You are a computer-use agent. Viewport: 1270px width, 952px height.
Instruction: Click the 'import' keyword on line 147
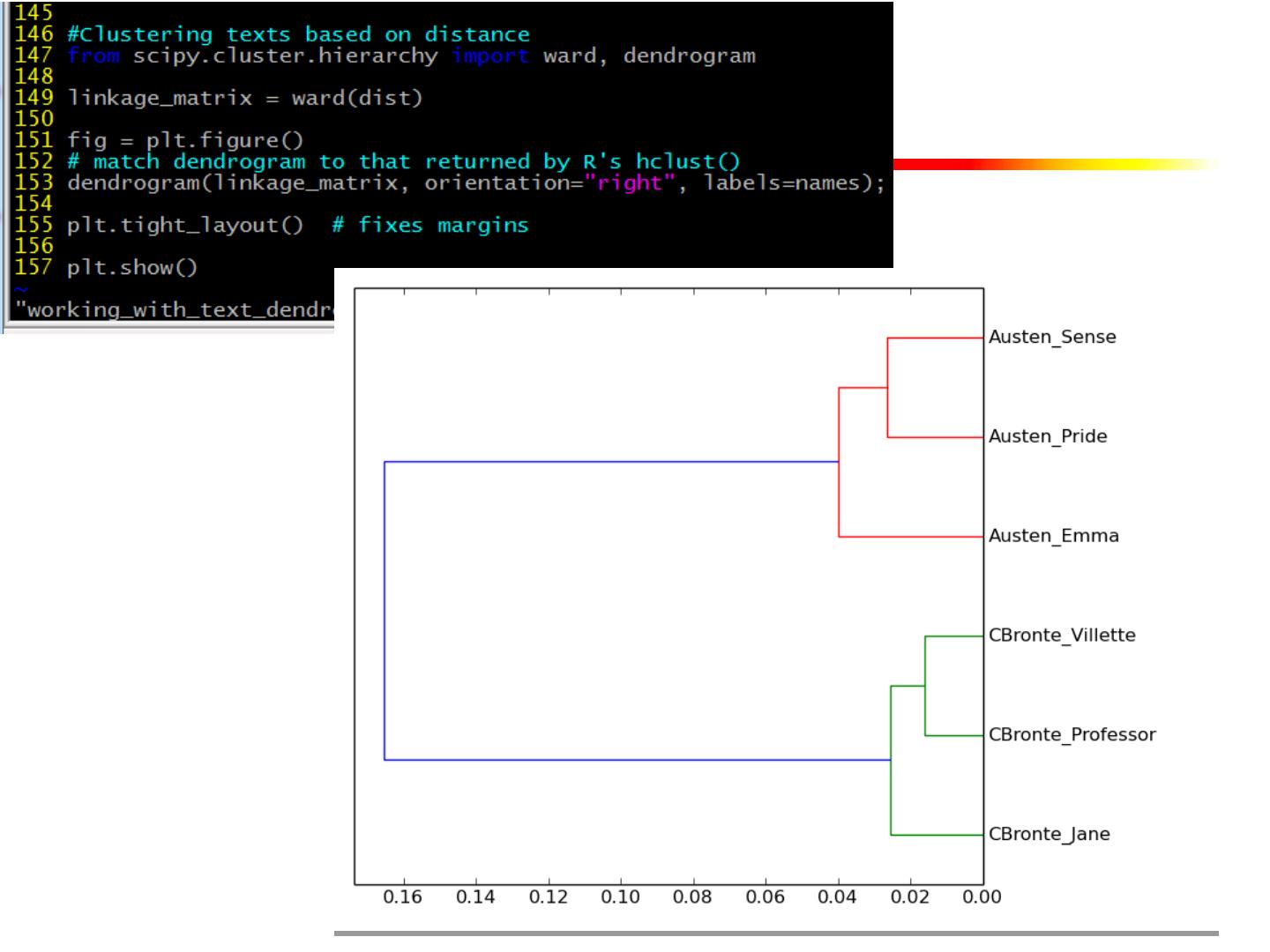[x=489, y=56]
